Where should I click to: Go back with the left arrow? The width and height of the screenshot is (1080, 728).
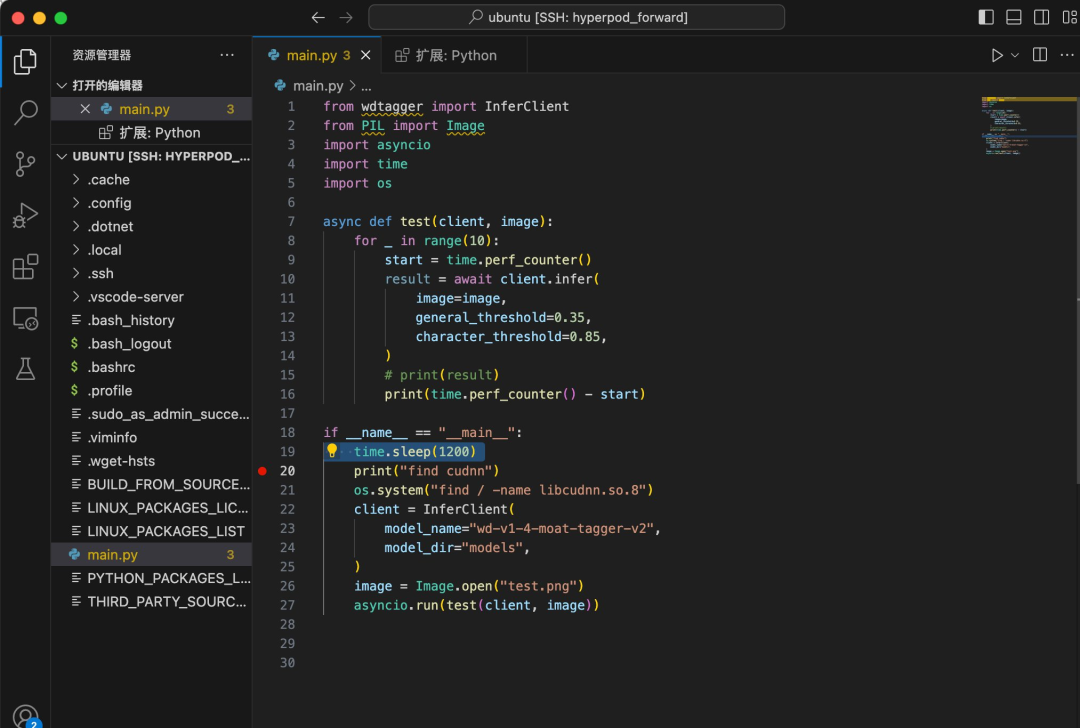point(318,18)
